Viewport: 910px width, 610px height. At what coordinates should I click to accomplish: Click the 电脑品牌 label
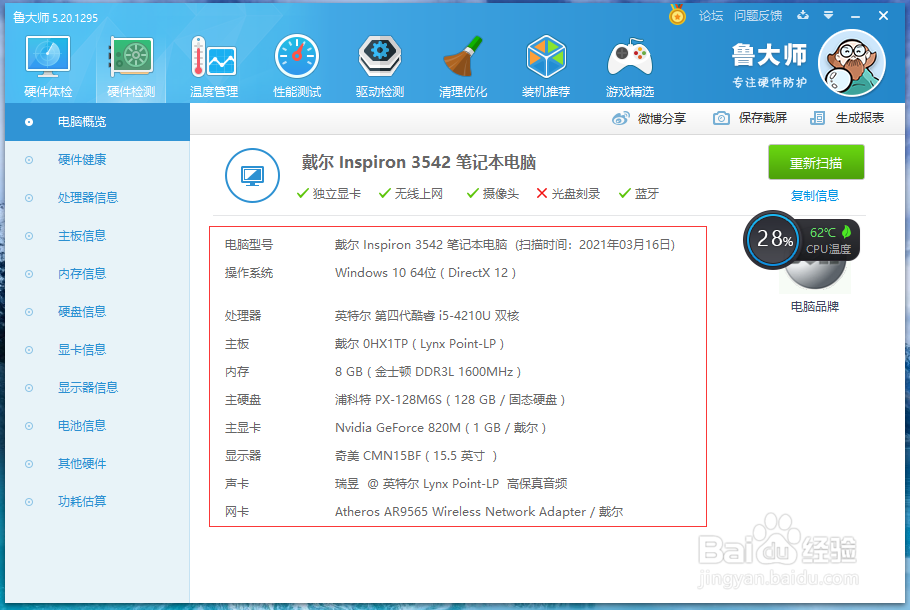(815, 306)
